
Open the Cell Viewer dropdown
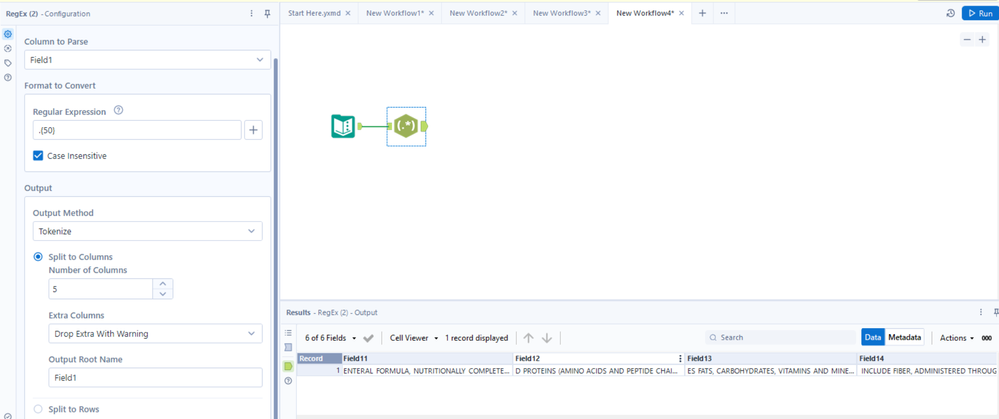(x=414, y=338)
